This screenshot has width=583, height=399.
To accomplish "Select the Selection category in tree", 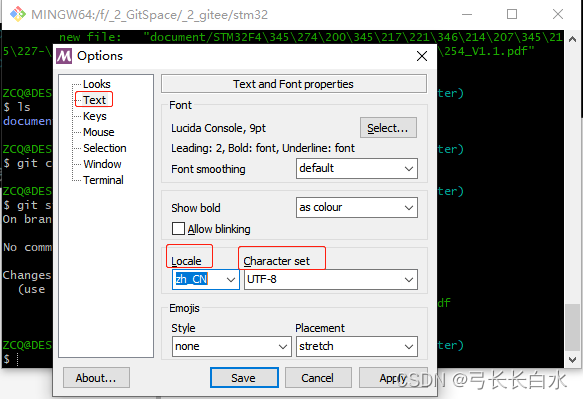I will tap(104, 148).
